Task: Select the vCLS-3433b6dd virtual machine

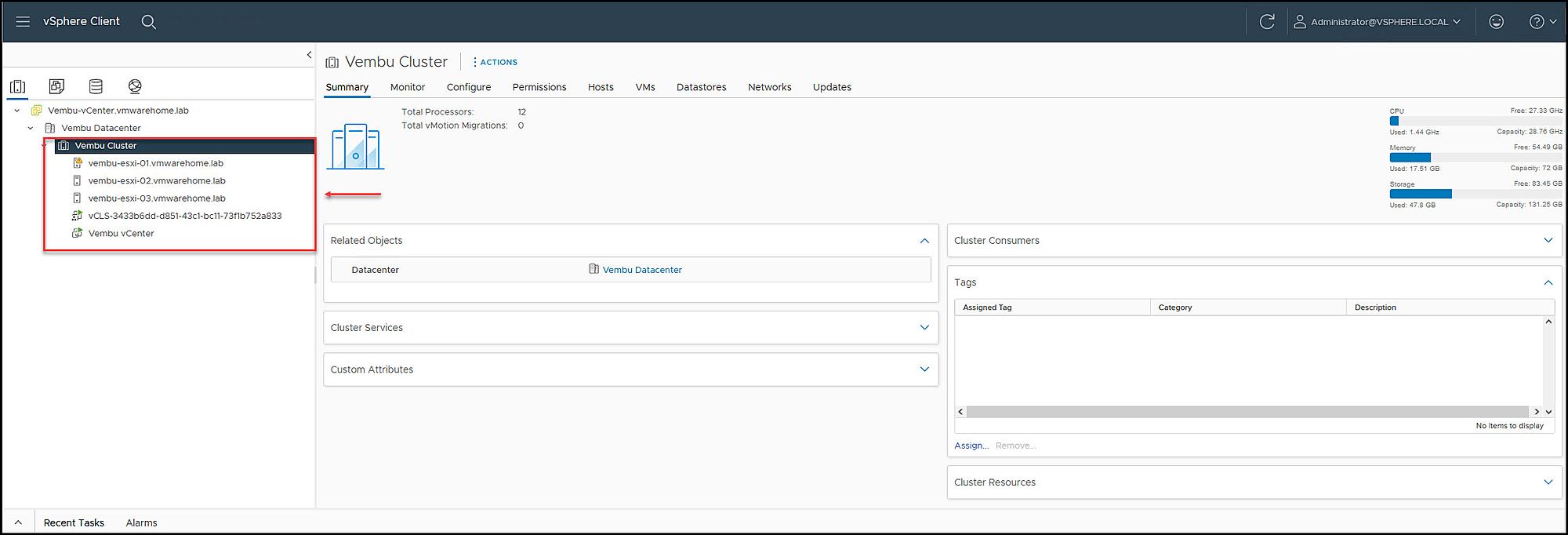Action: tap(185, 216)
